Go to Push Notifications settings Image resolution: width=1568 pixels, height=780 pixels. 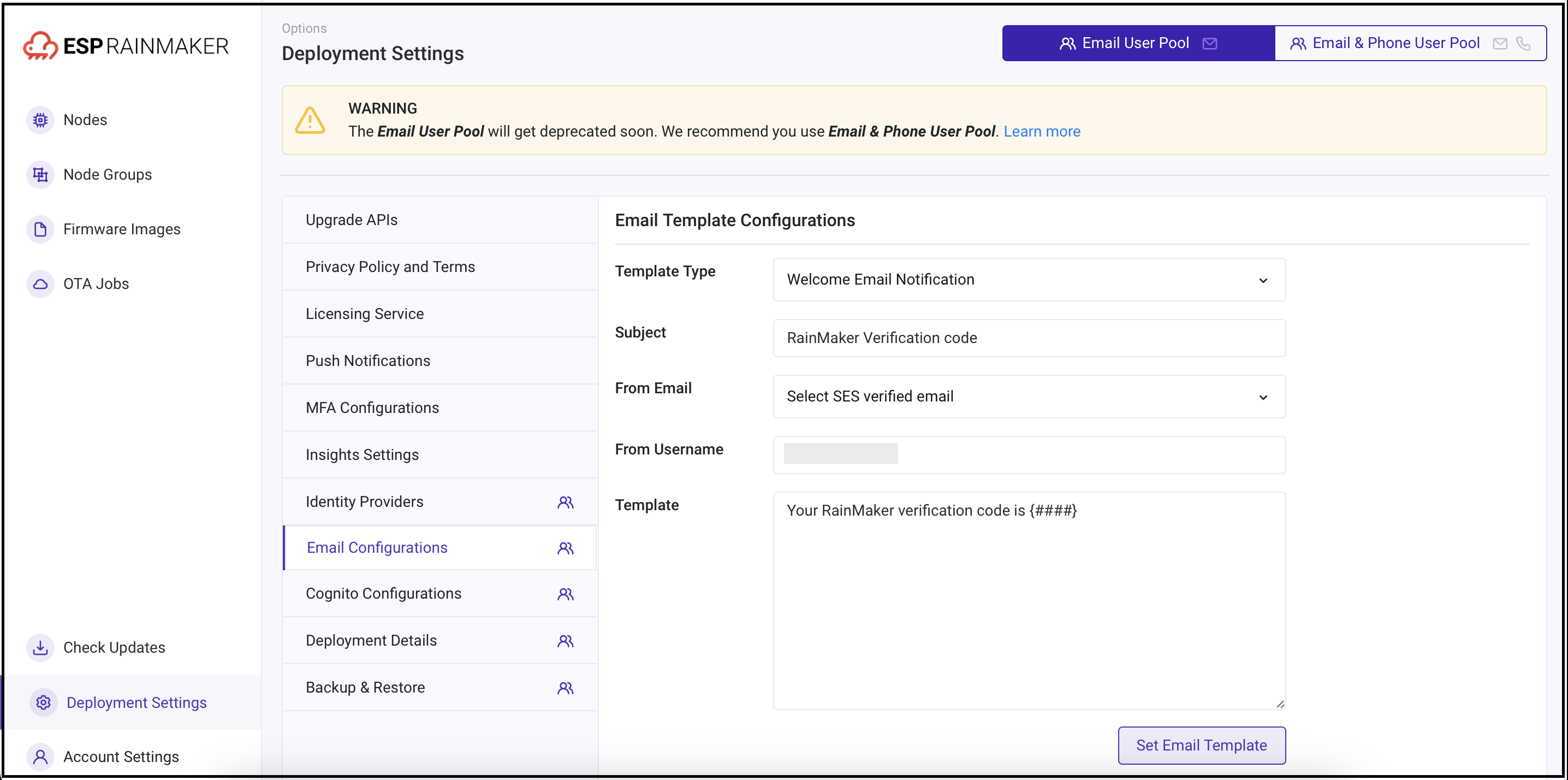pyautogui.click(x=367, y=361)
